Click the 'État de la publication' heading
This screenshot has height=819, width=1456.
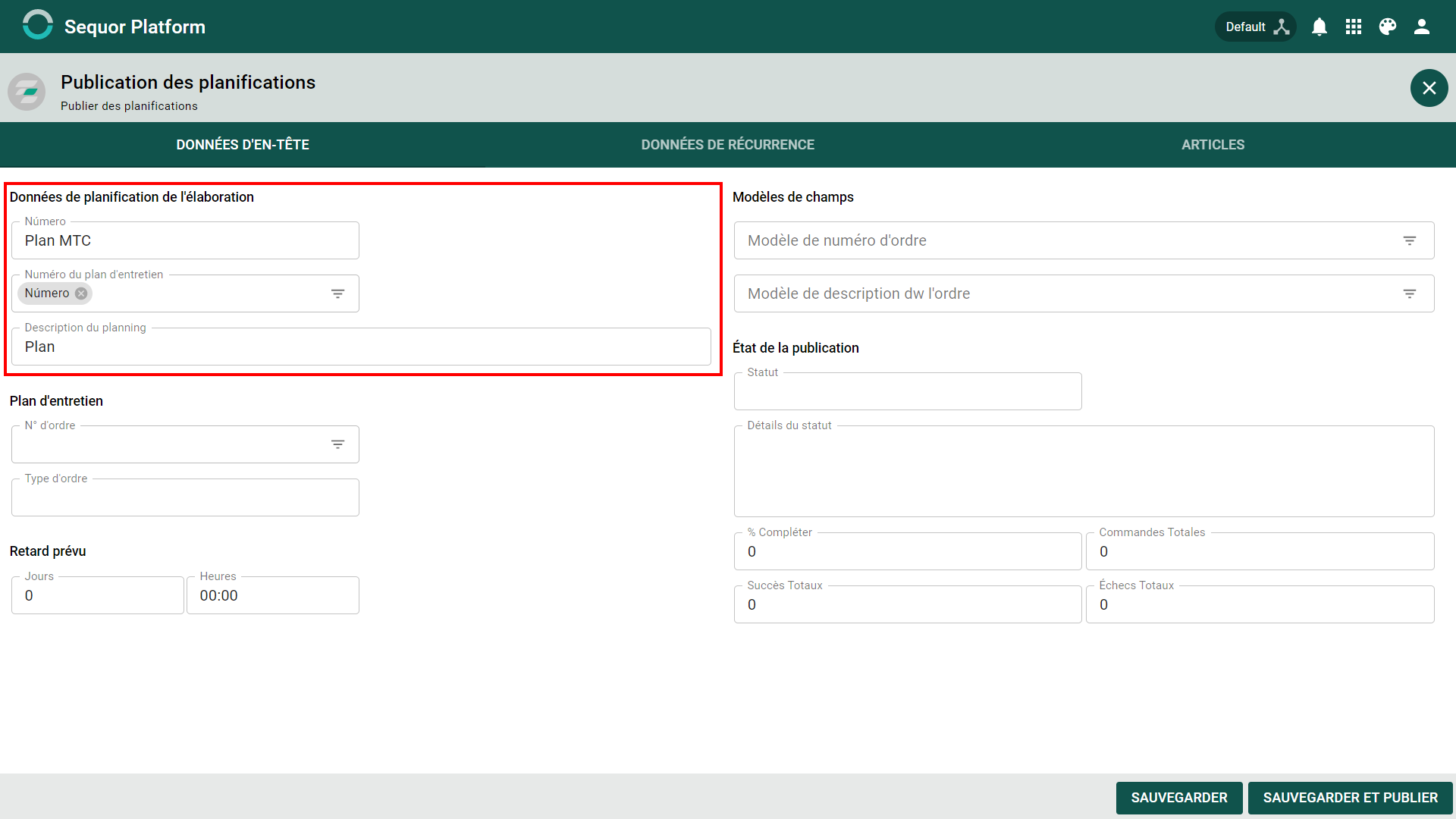click(x=795, y=348)
